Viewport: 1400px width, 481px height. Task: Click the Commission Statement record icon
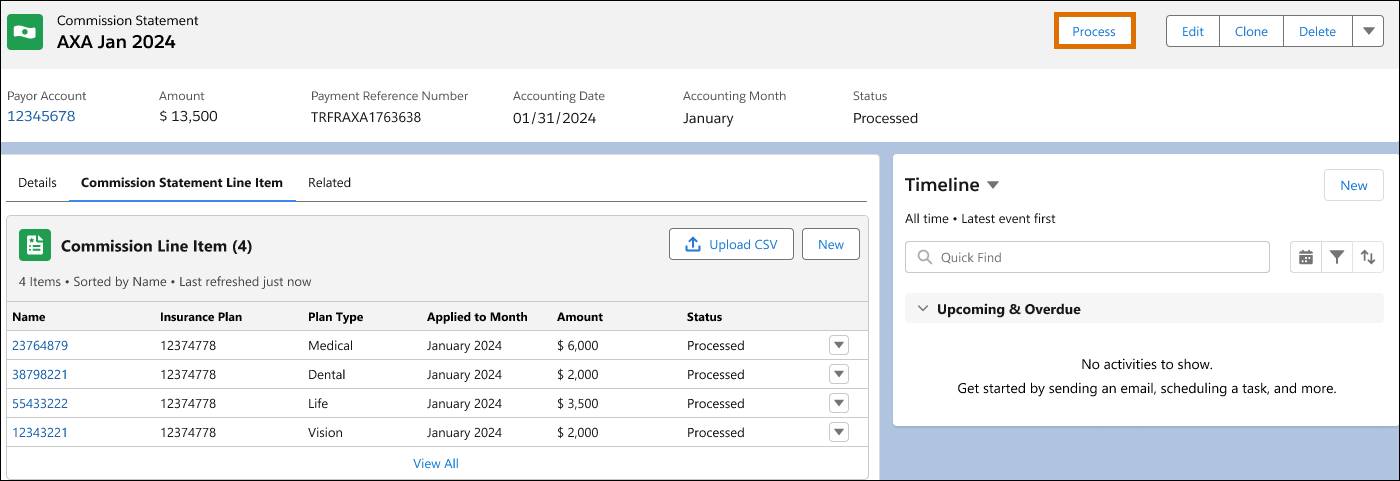(x=25, y=32)
